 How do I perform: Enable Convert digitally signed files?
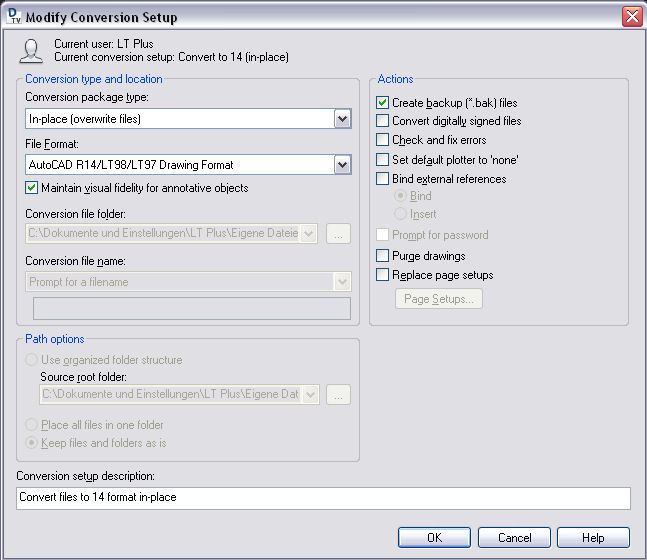[x=383, y=121]
